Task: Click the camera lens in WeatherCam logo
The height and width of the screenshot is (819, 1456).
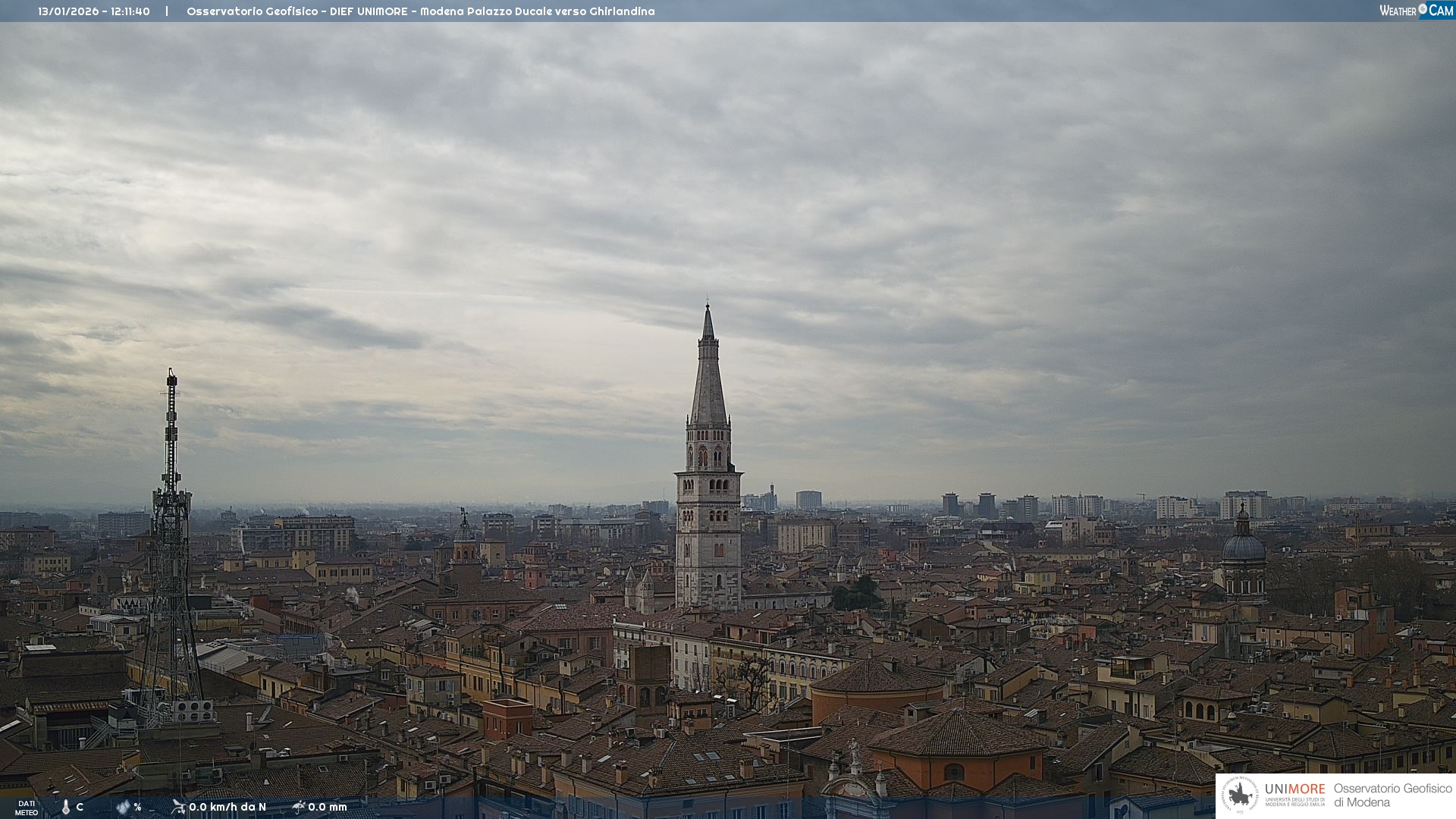Action: click(1423, 9)
